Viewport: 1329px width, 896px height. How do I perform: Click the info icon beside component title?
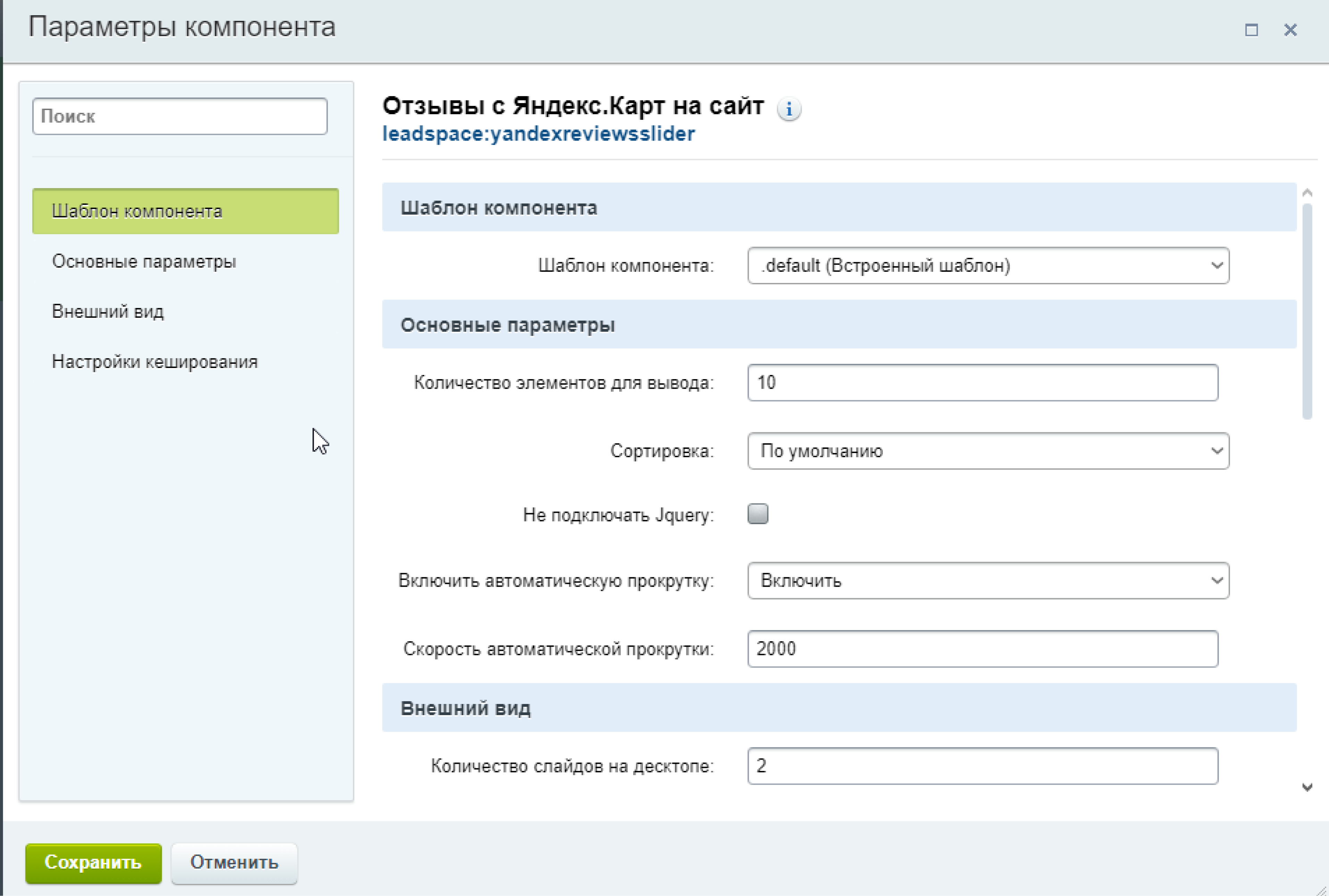point(789,109)
